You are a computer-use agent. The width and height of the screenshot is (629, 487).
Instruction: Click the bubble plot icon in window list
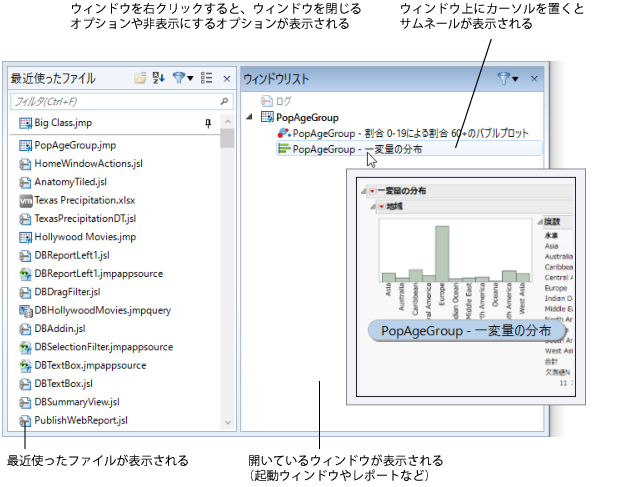click(284, 133)
